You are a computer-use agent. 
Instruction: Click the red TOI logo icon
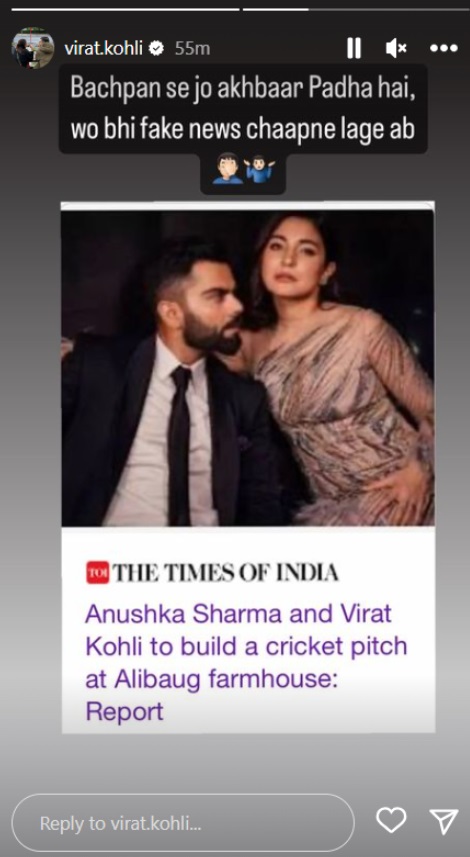click(97, 572)
